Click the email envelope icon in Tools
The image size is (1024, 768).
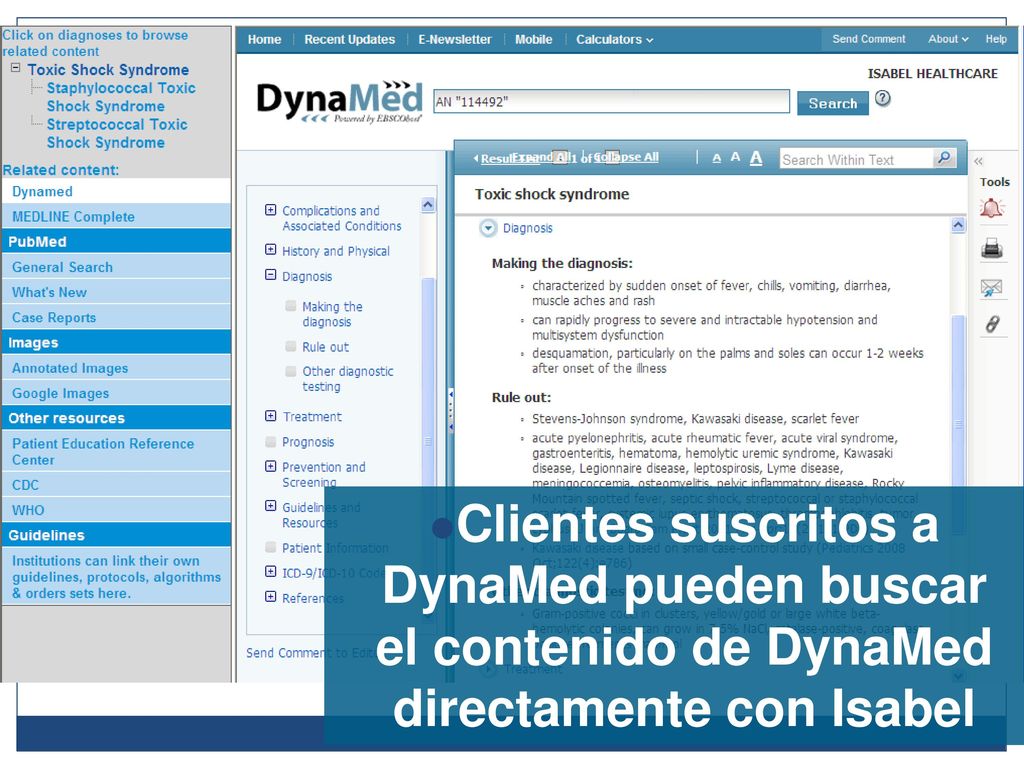[991, 287]
